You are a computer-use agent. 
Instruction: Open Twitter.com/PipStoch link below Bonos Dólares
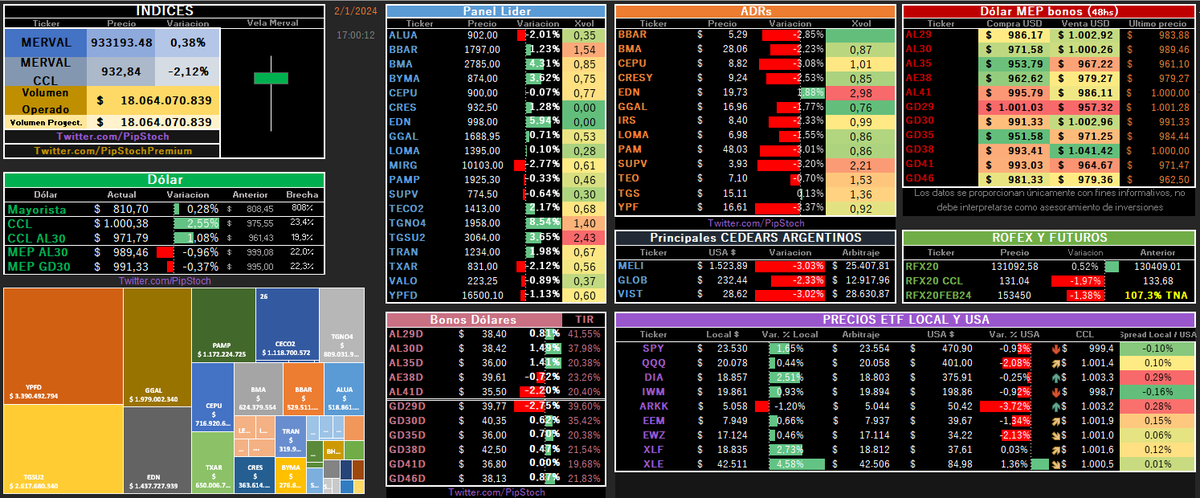(x=496, y=492)
